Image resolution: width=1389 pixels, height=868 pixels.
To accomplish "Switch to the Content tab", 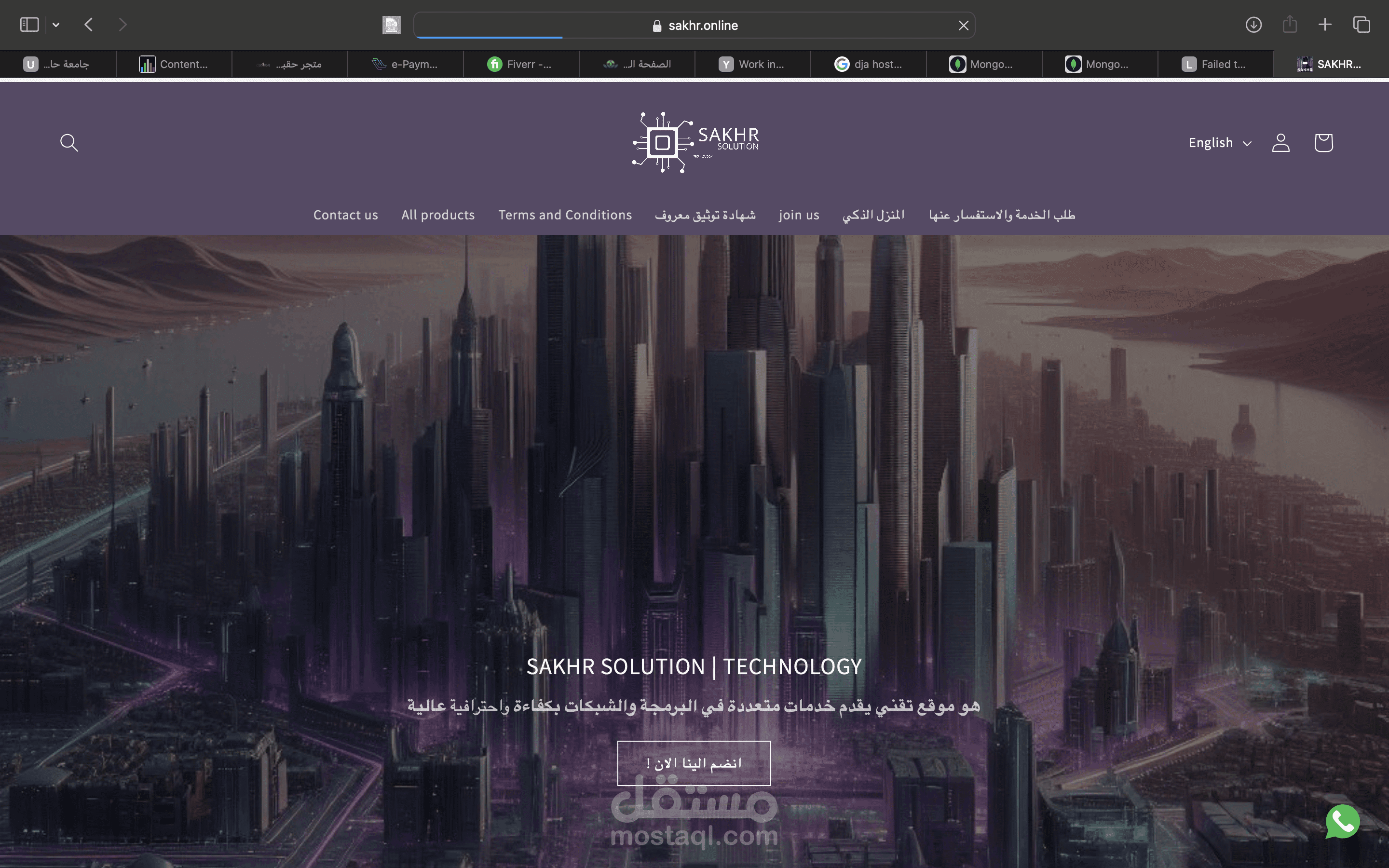I will (174, 64).
